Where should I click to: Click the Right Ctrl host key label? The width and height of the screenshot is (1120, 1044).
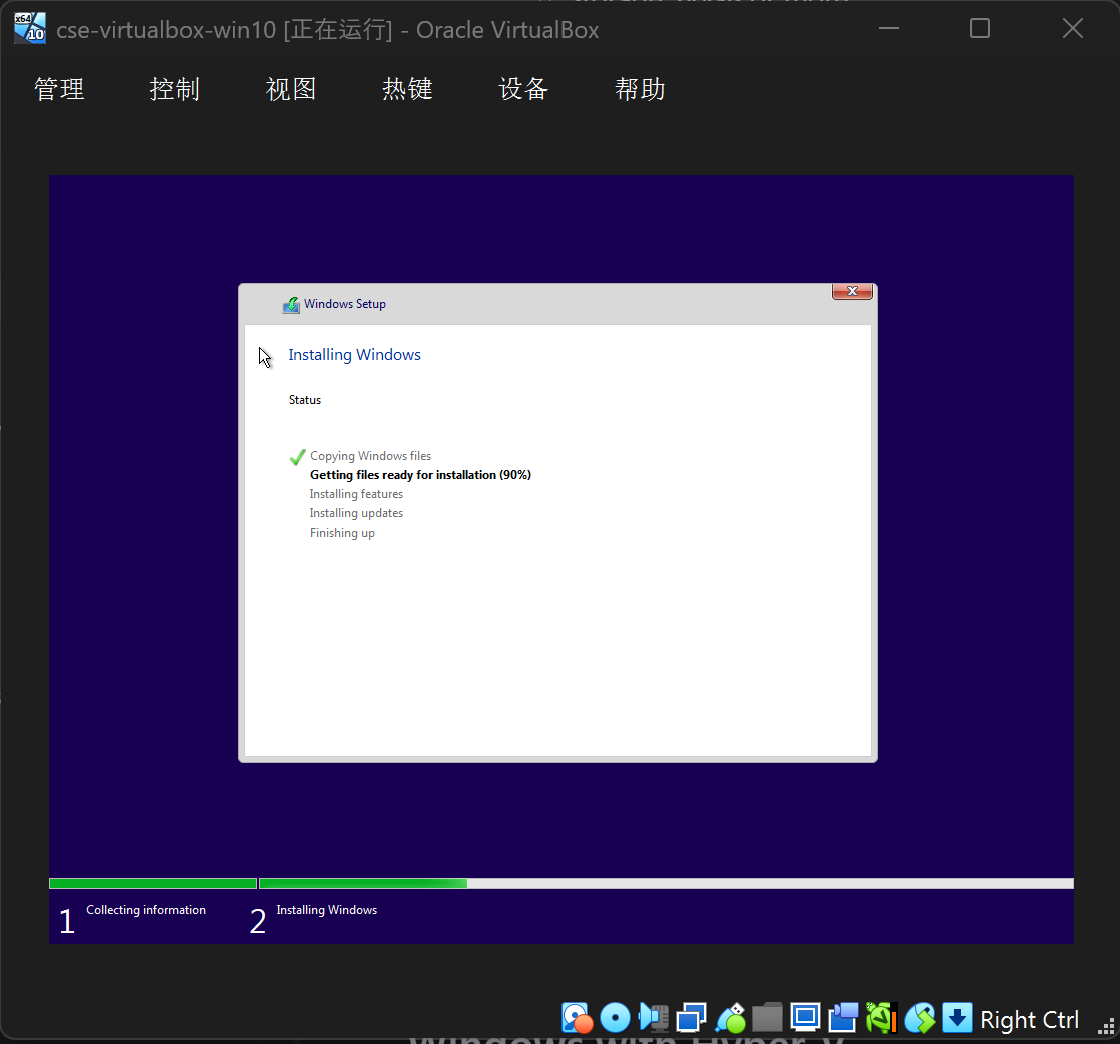(1029, 1019)
